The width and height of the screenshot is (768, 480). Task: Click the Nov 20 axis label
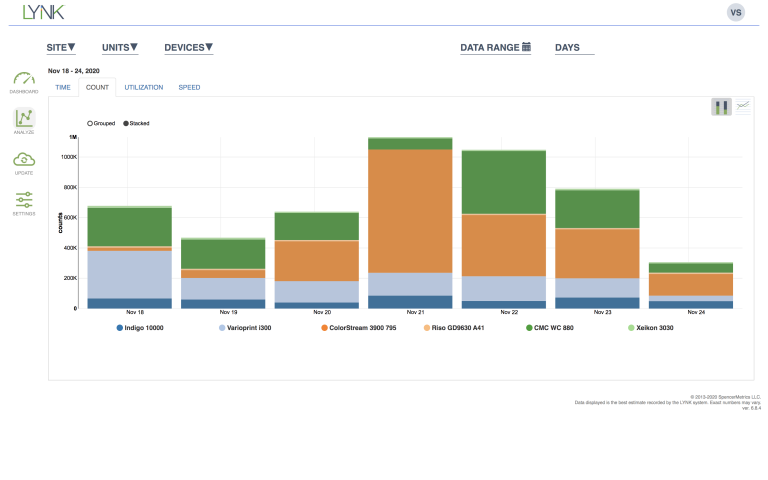coord(322,312)
